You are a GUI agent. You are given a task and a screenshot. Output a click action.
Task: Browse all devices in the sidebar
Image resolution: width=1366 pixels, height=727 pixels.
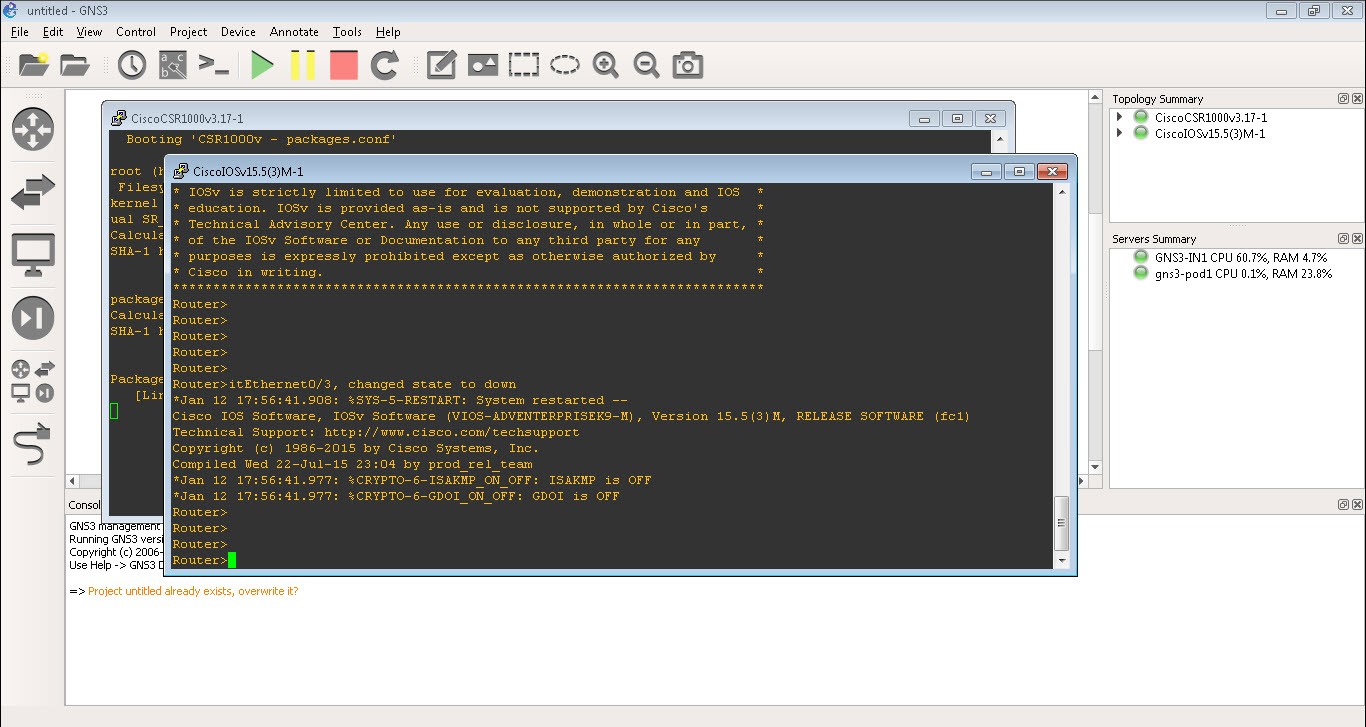click(x=33, y=382)
